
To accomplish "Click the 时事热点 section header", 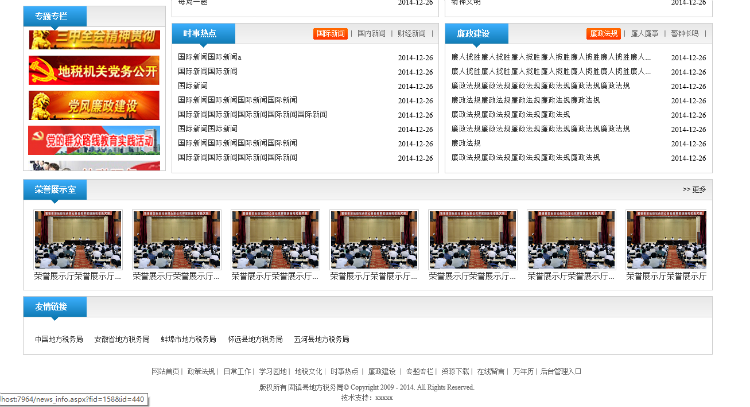I will 203,33.
